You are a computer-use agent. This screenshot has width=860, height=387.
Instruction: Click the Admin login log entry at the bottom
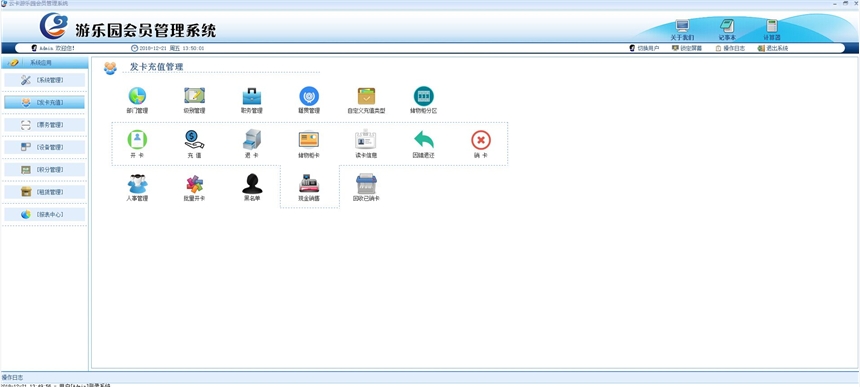tap(55, 385)
